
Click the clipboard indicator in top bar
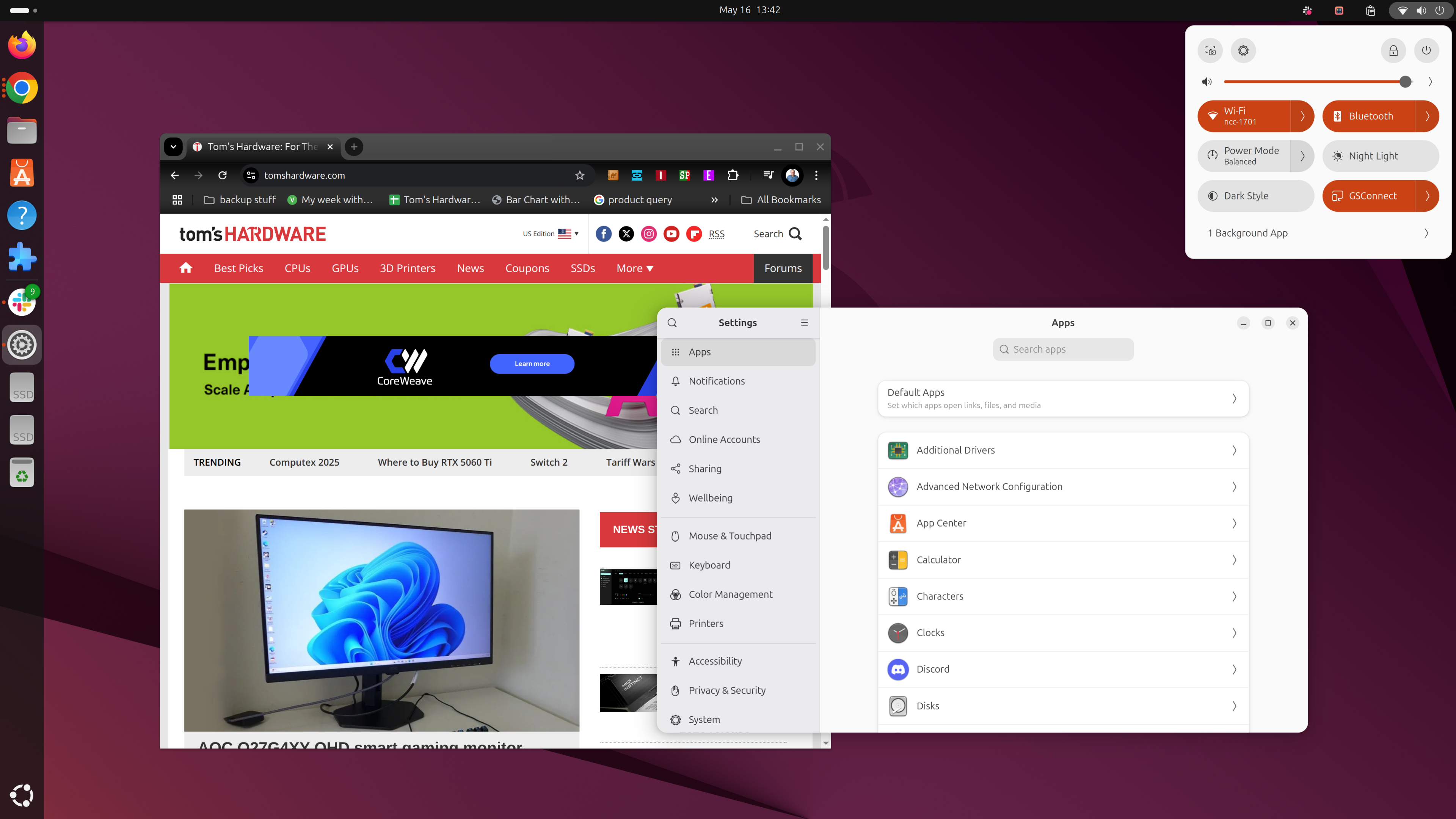1371,10
